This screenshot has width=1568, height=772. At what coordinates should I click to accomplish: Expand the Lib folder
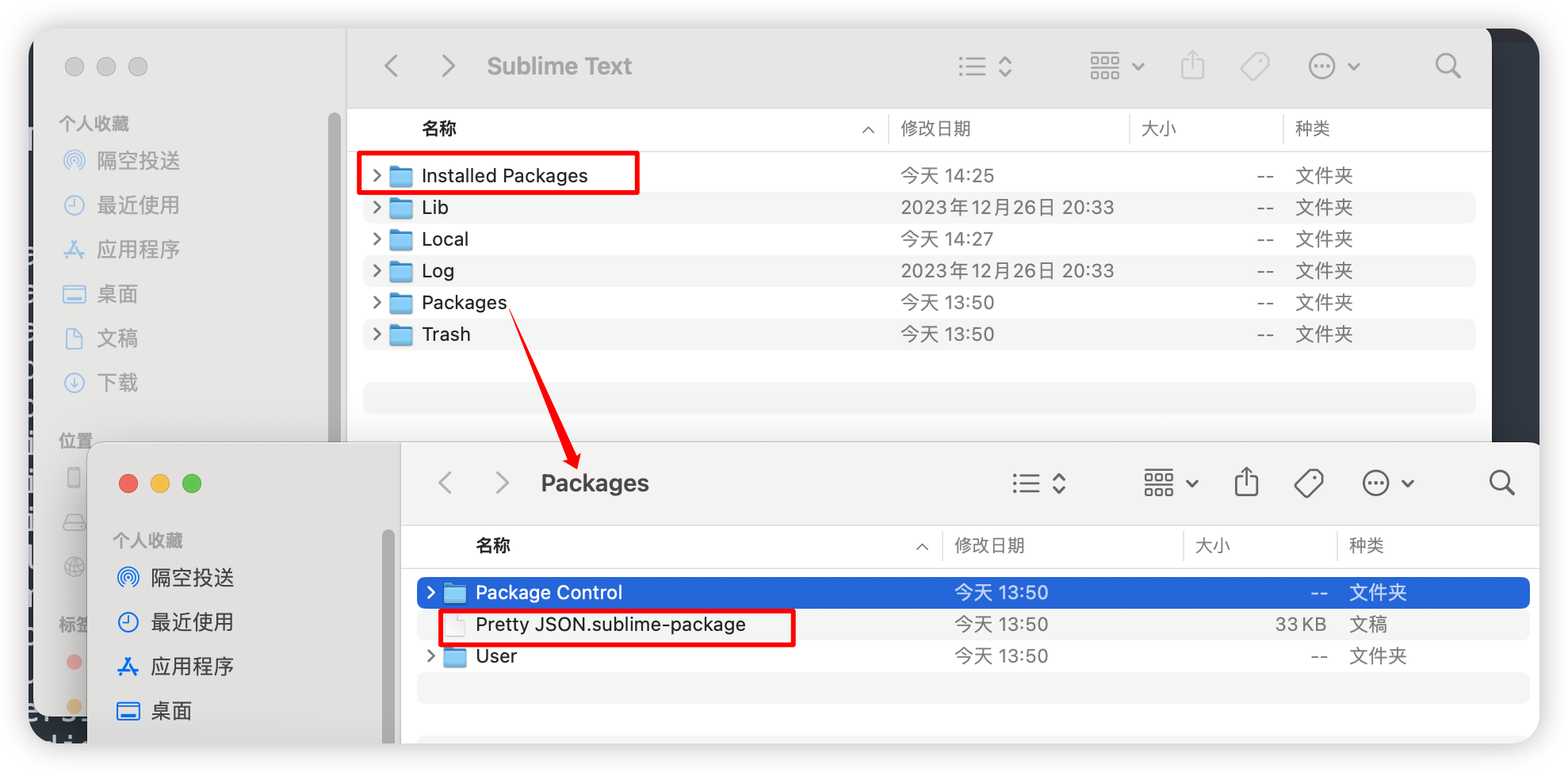pyautogui.click(x=377, y=207)
